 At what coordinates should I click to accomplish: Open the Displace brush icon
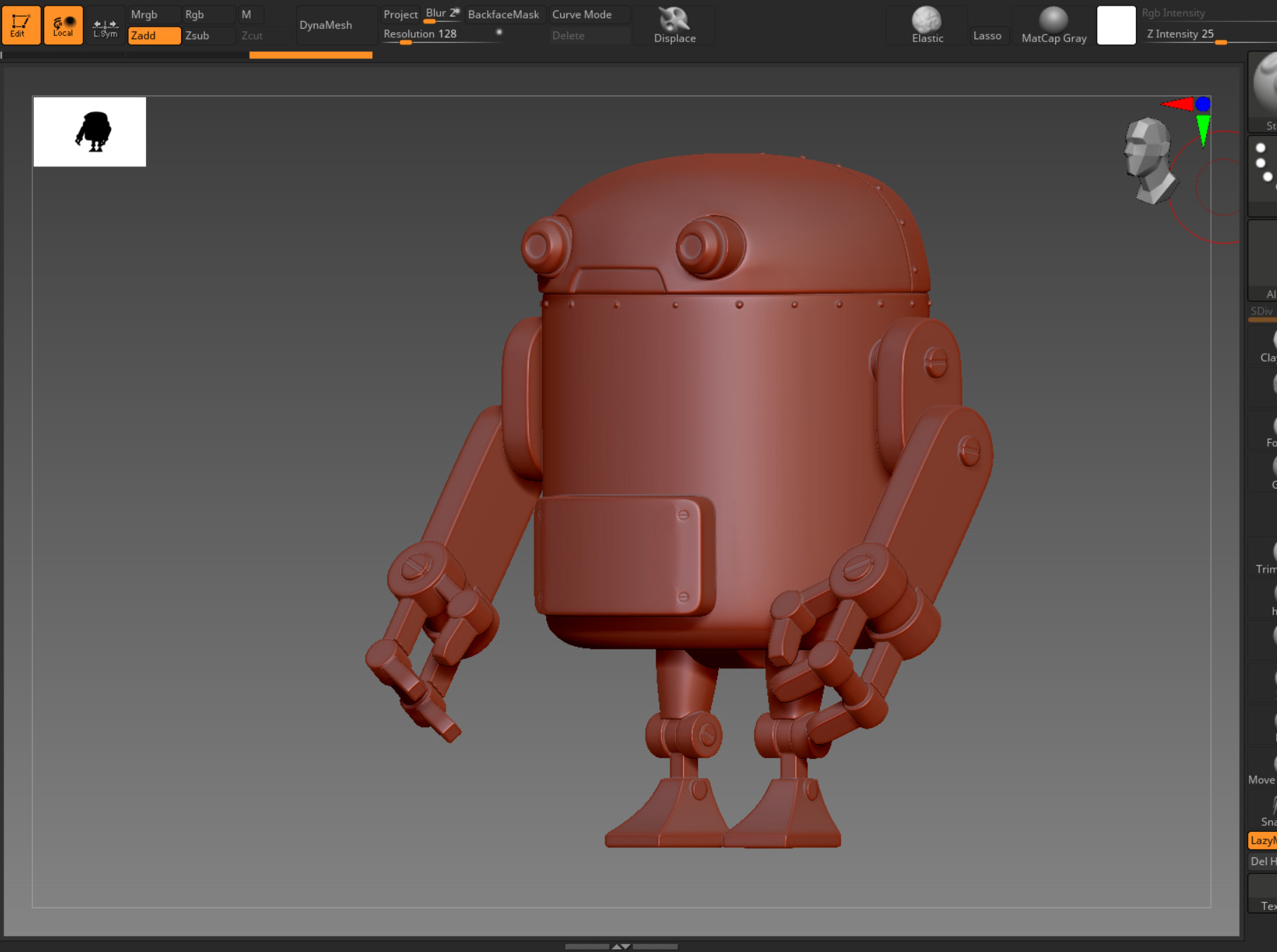coord(675,25)
